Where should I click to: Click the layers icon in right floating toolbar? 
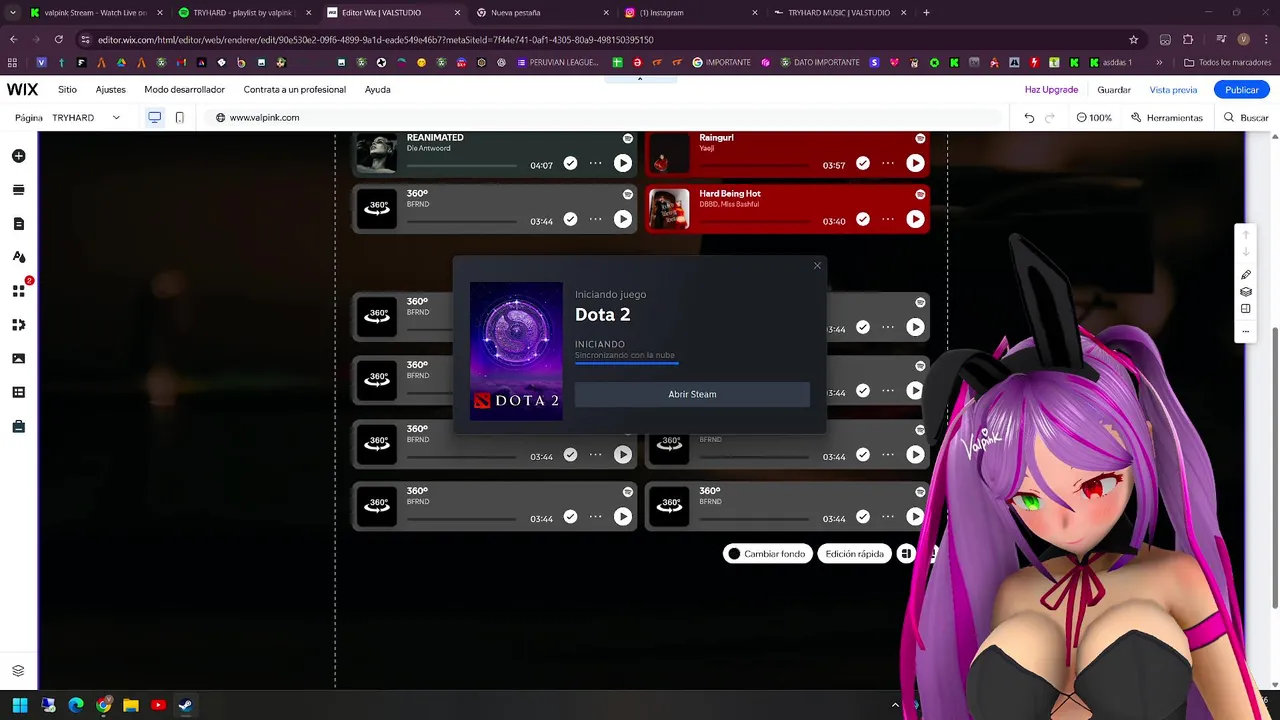tap(1246, 292)
